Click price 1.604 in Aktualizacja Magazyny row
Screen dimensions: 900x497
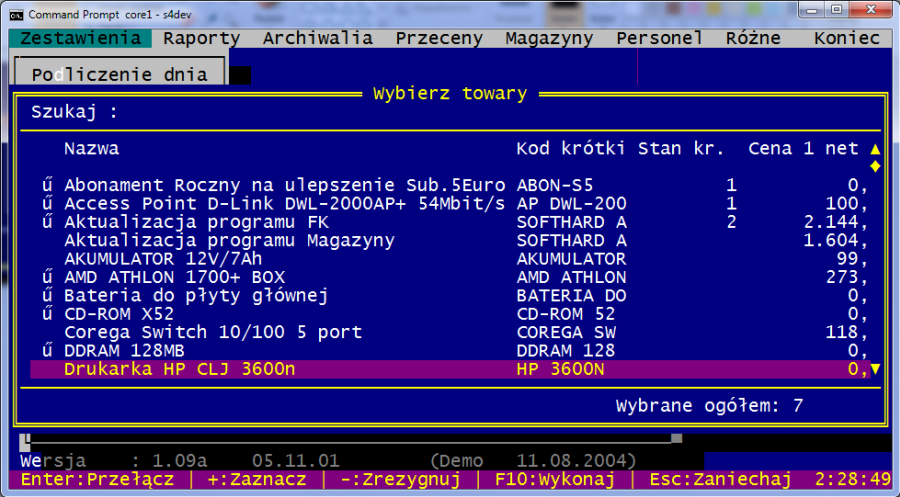coord(835,240)
